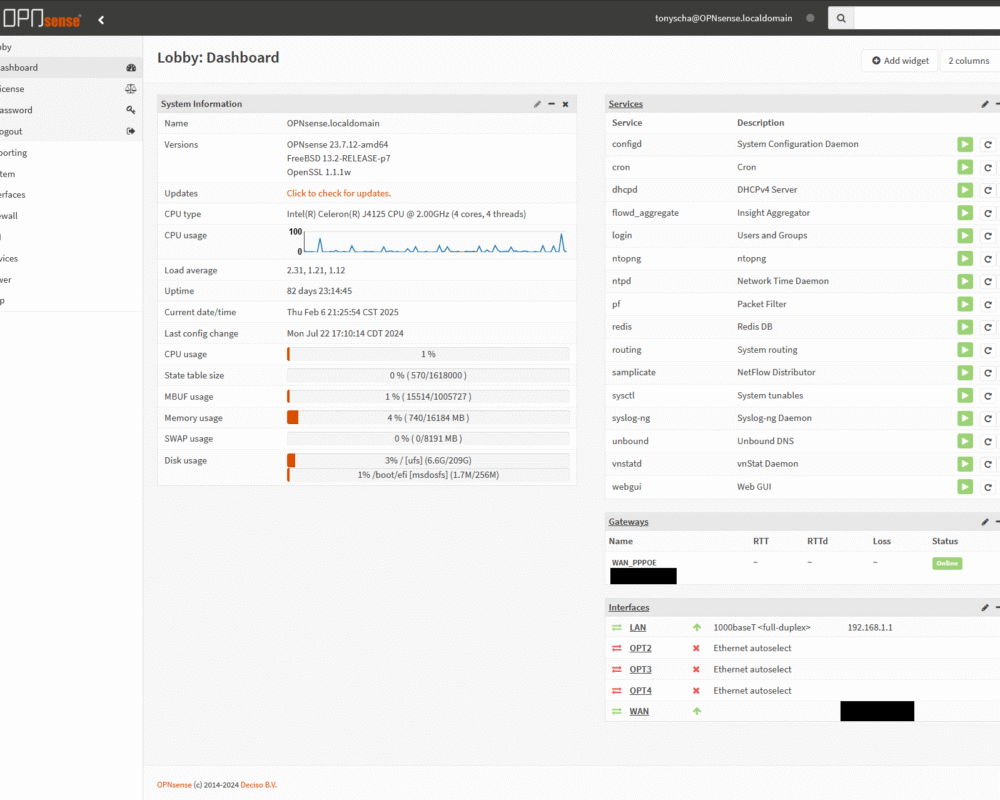The height and width of the screenshot is (800, 1000).
Task: Click the green status icon for dhcpd
Action: coord(965,190)
